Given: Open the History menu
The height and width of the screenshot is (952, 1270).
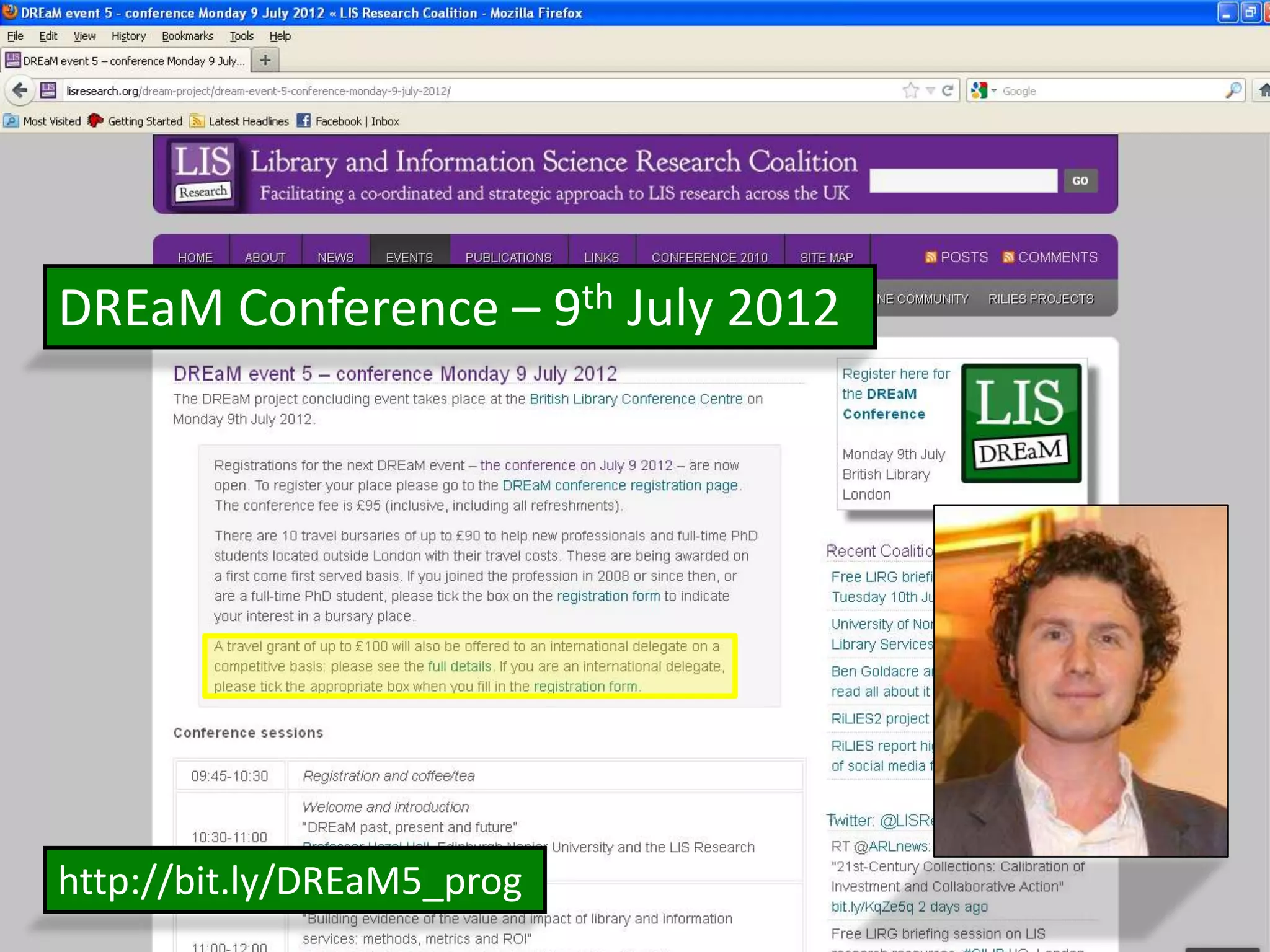Looking at the screenshot, I should point(128,36).
